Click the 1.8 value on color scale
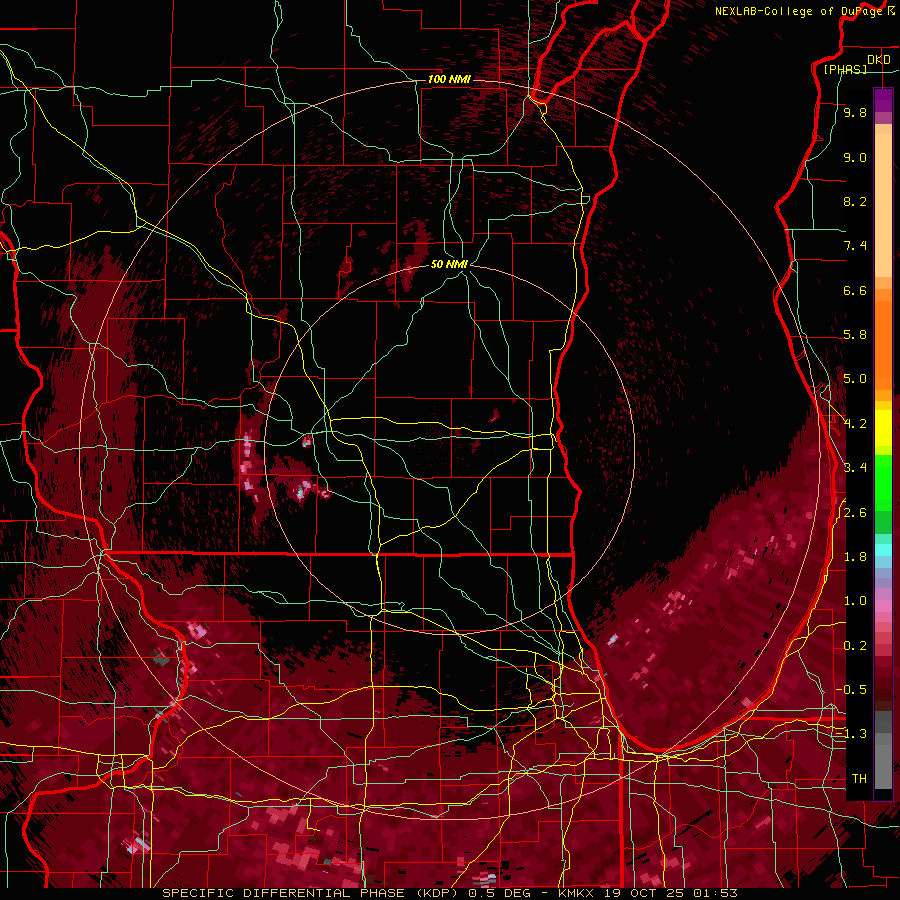Viewport: 900px width, 900px height. click(855, 557)
